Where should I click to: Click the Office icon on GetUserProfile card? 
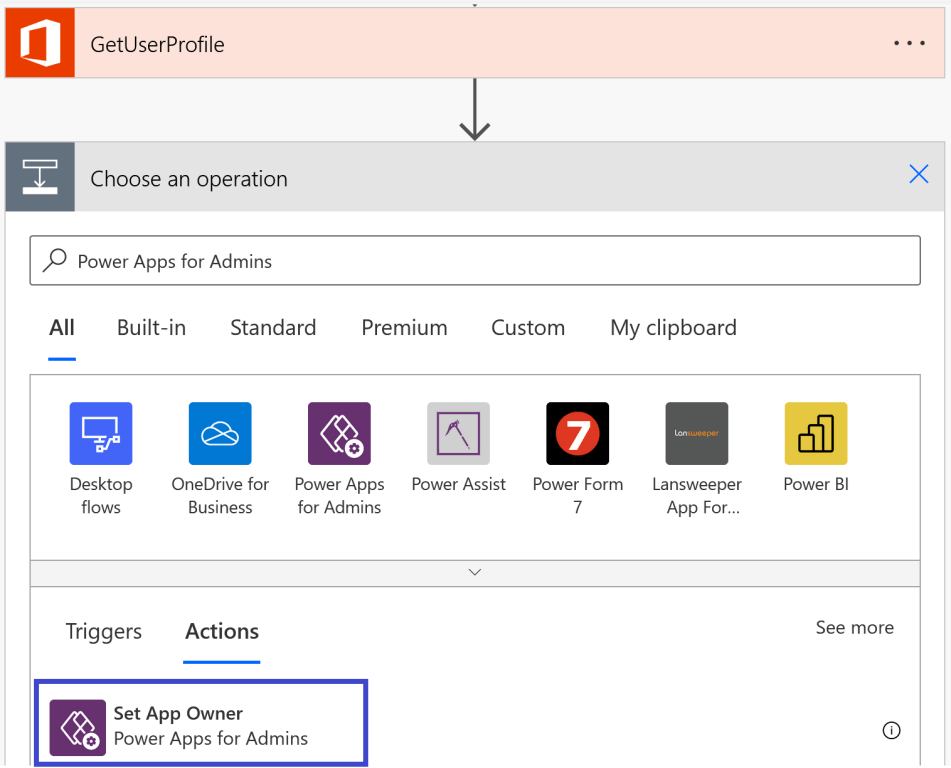(x=40, y=43)
